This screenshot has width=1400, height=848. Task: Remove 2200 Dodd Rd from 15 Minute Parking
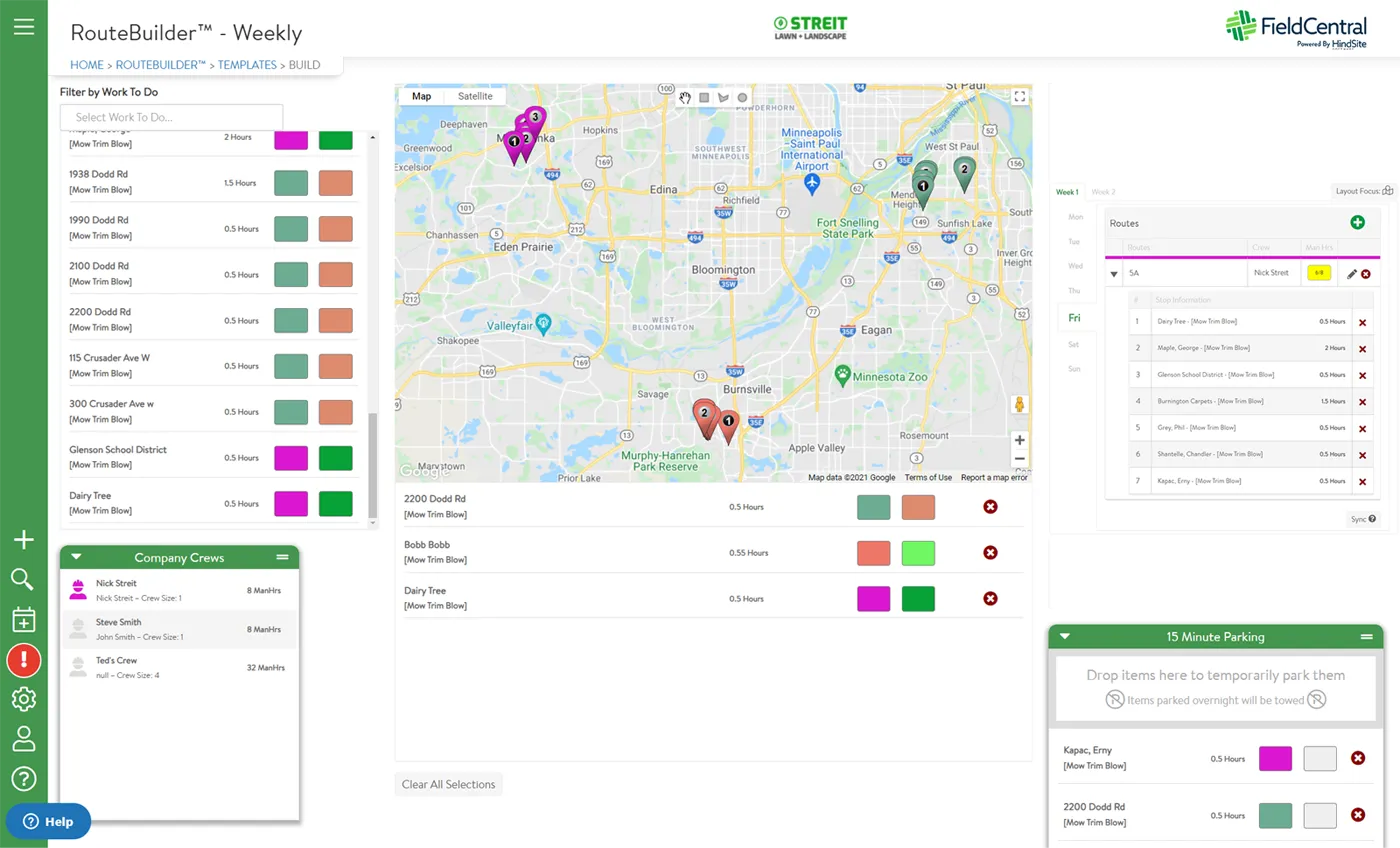coord(1358,815)
